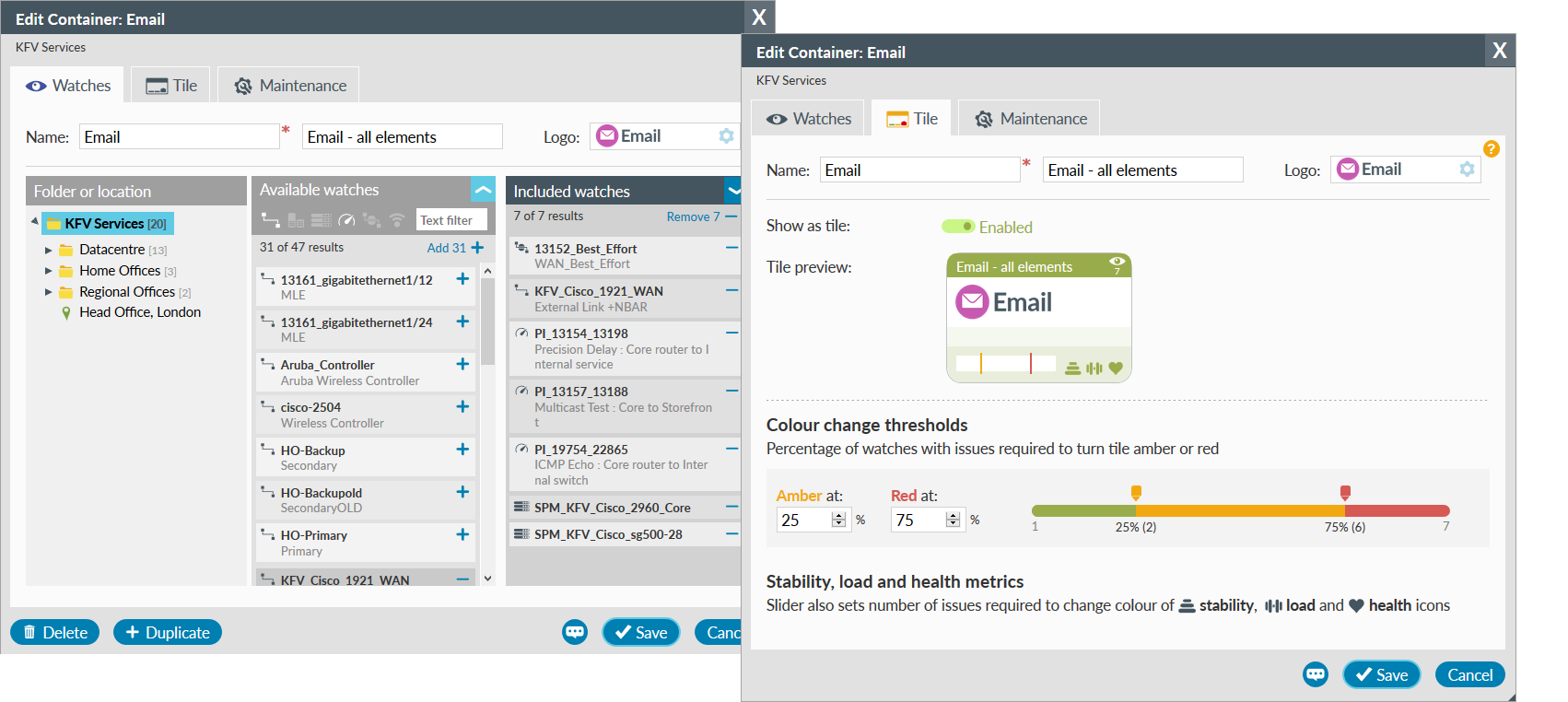Screen dimensions: 1568x702
Task: Increase the Amber threshold spinner value
Action: pyautogui.click(x=838, y=516)
